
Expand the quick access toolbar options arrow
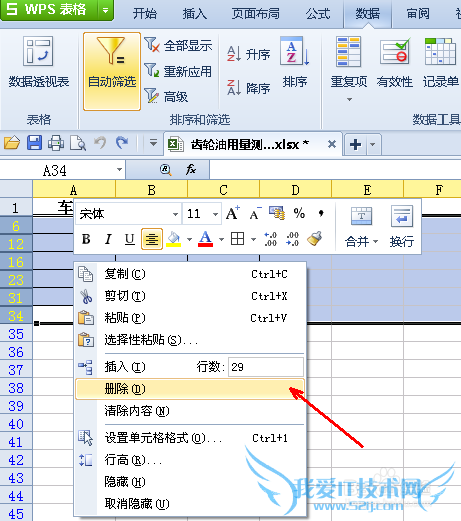(x=153, y=143)
